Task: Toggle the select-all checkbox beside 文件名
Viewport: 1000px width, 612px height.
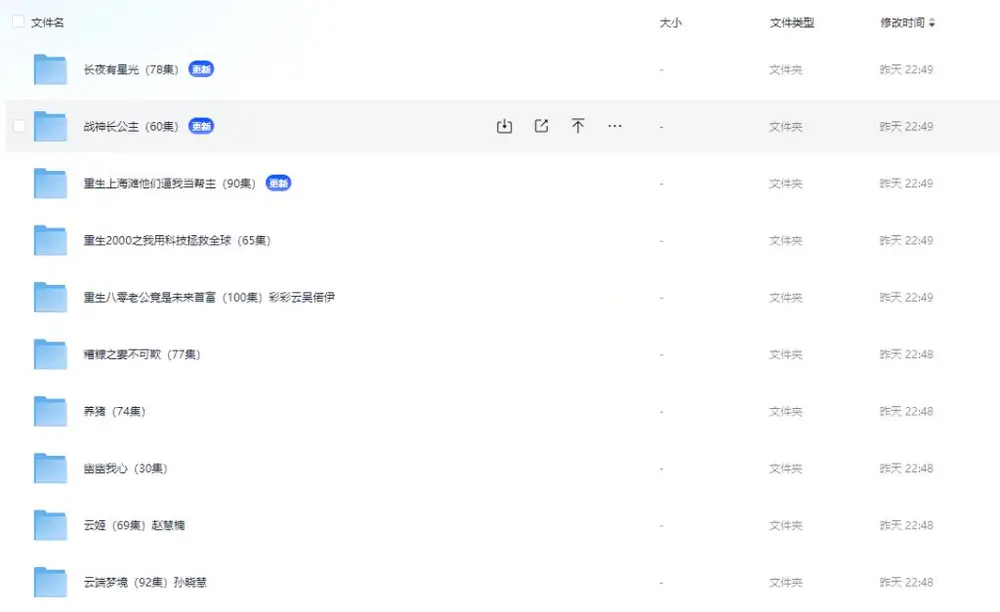Action: click(18, 22)
